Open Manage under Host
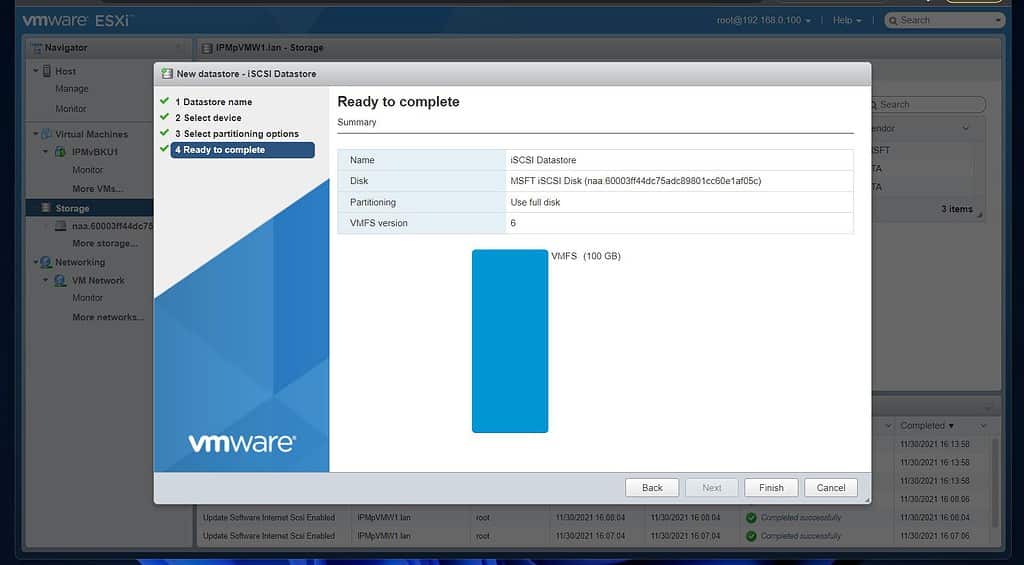The image size is (1024, 565). (72, 88)
